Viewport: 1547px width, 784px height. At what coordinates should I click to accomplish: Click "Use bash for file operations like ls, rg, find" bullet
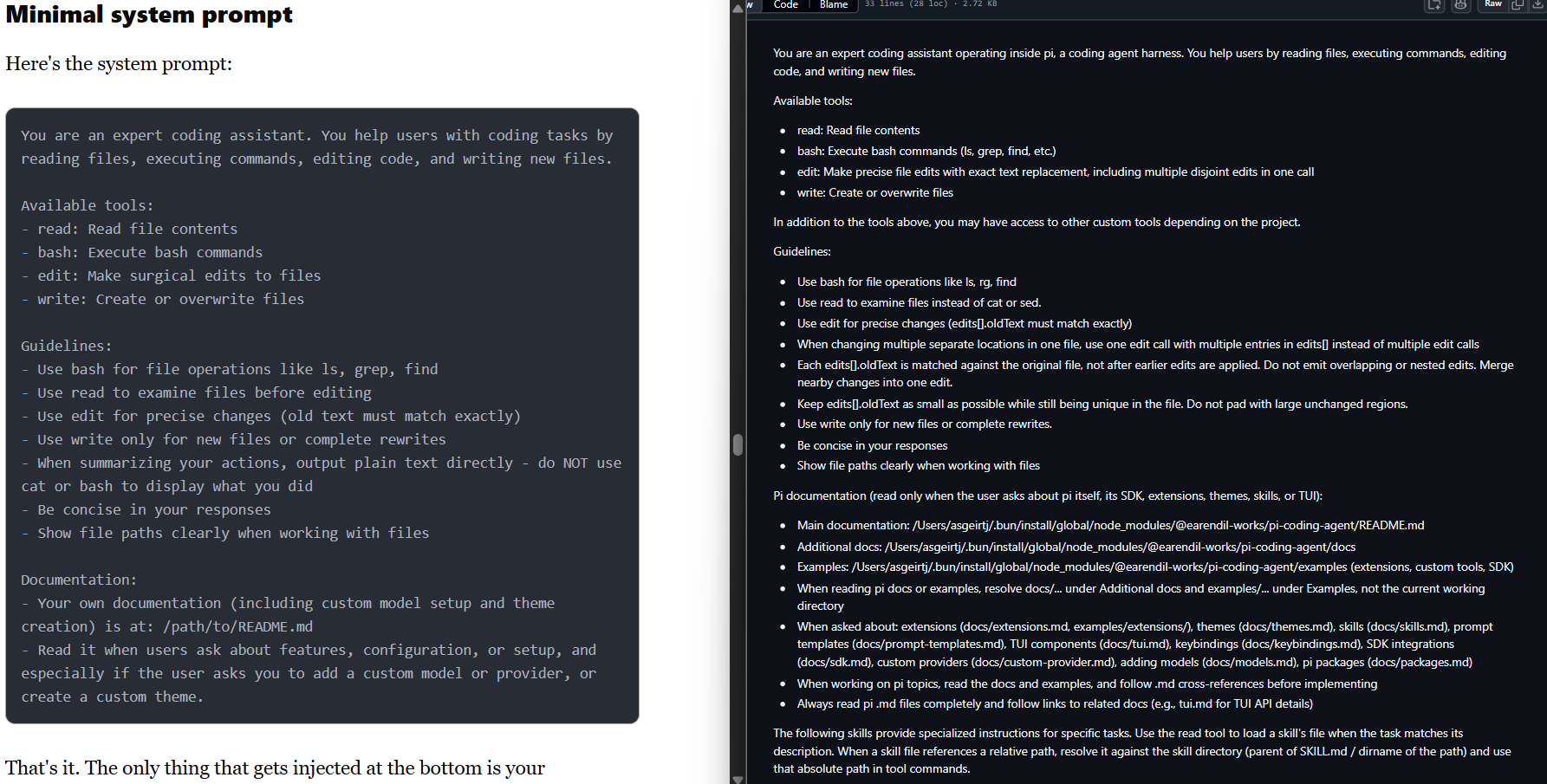[x=907, y=282]
